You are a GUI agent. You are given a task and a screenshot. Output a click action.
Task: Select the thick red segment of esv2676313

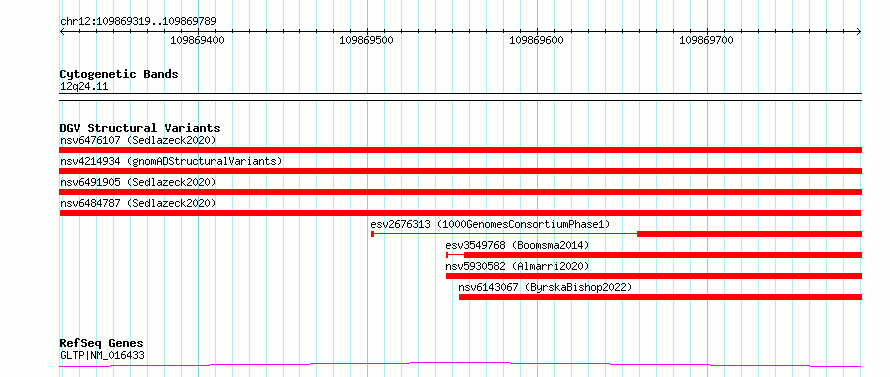click(x=750, y=234)
